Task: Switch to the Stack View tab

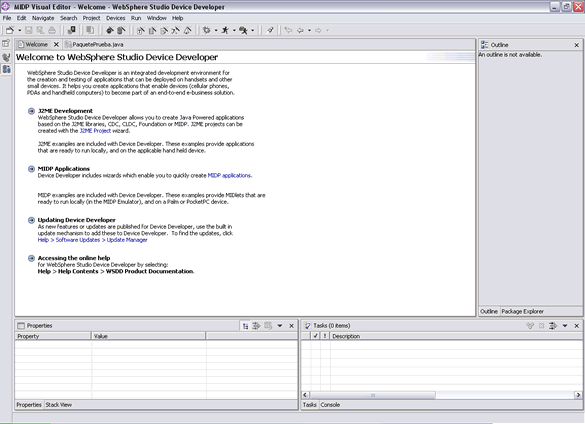Action: pos(59,405)
